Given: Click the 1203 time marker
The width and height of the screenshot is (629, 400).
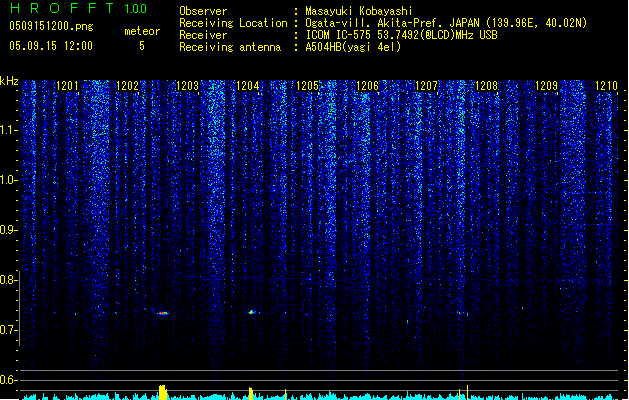Looking at the screenshot, I should coord(187,86).
